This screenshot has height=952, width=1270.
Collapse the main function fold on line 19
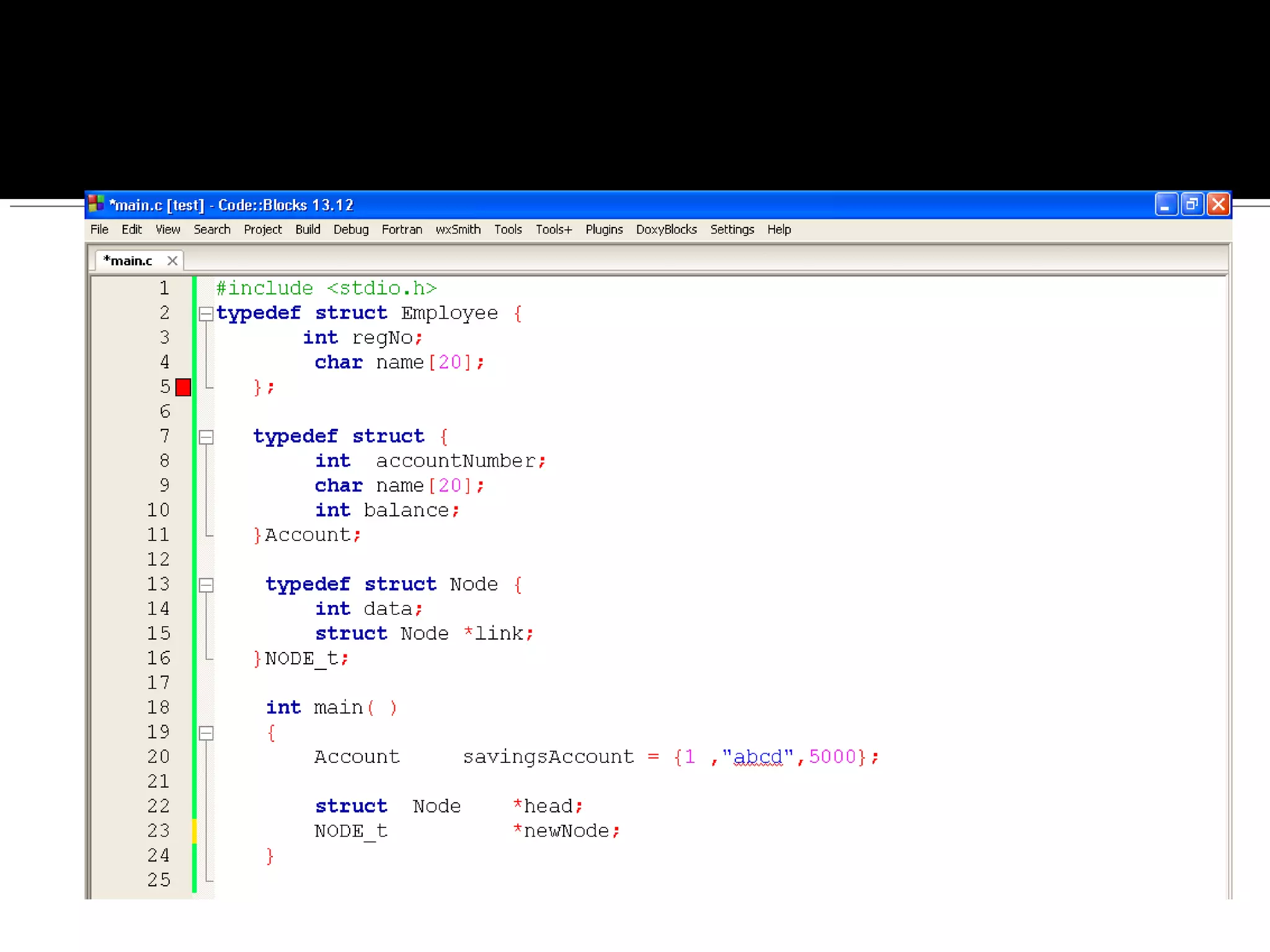[206, 733]
